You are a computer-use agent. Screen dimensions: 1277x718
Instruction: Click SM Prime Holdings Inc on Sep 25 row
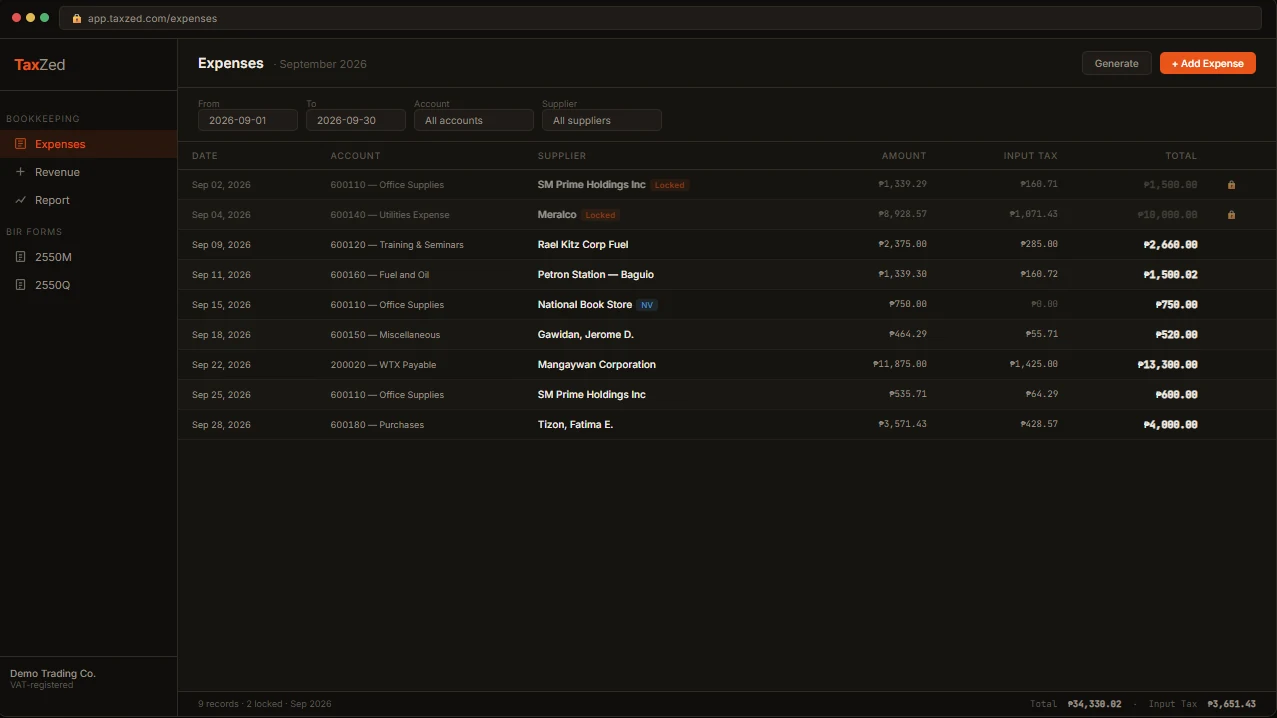(592, 395)
